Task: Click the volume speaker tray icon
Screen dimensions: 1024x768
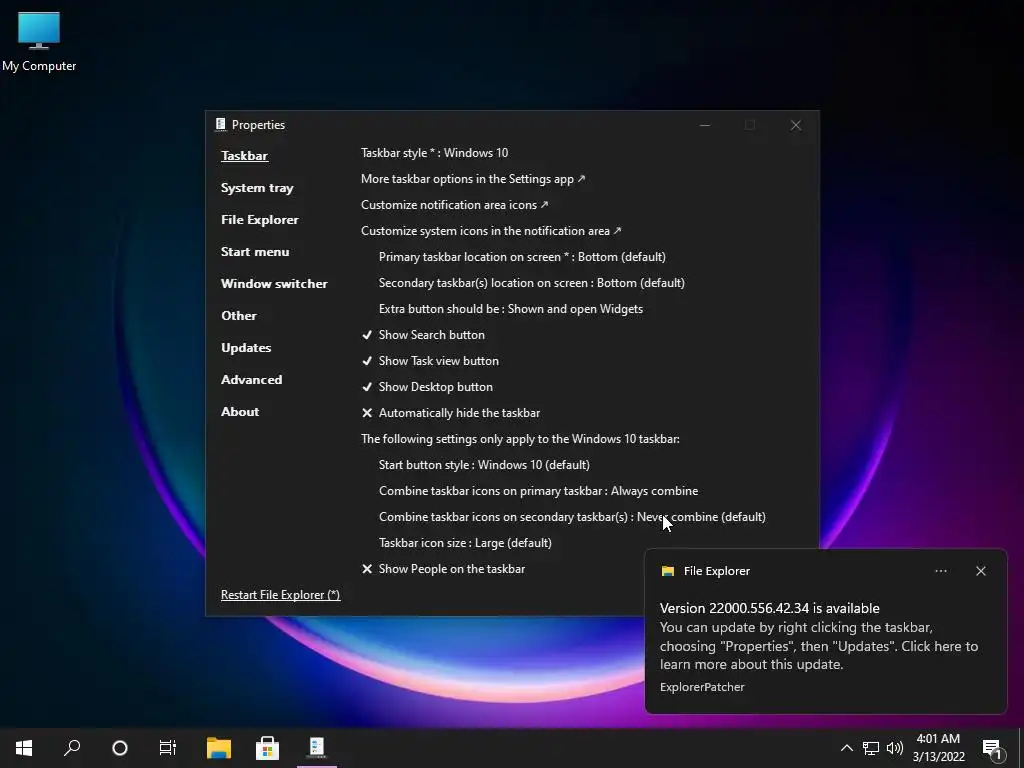Action: 895,748
